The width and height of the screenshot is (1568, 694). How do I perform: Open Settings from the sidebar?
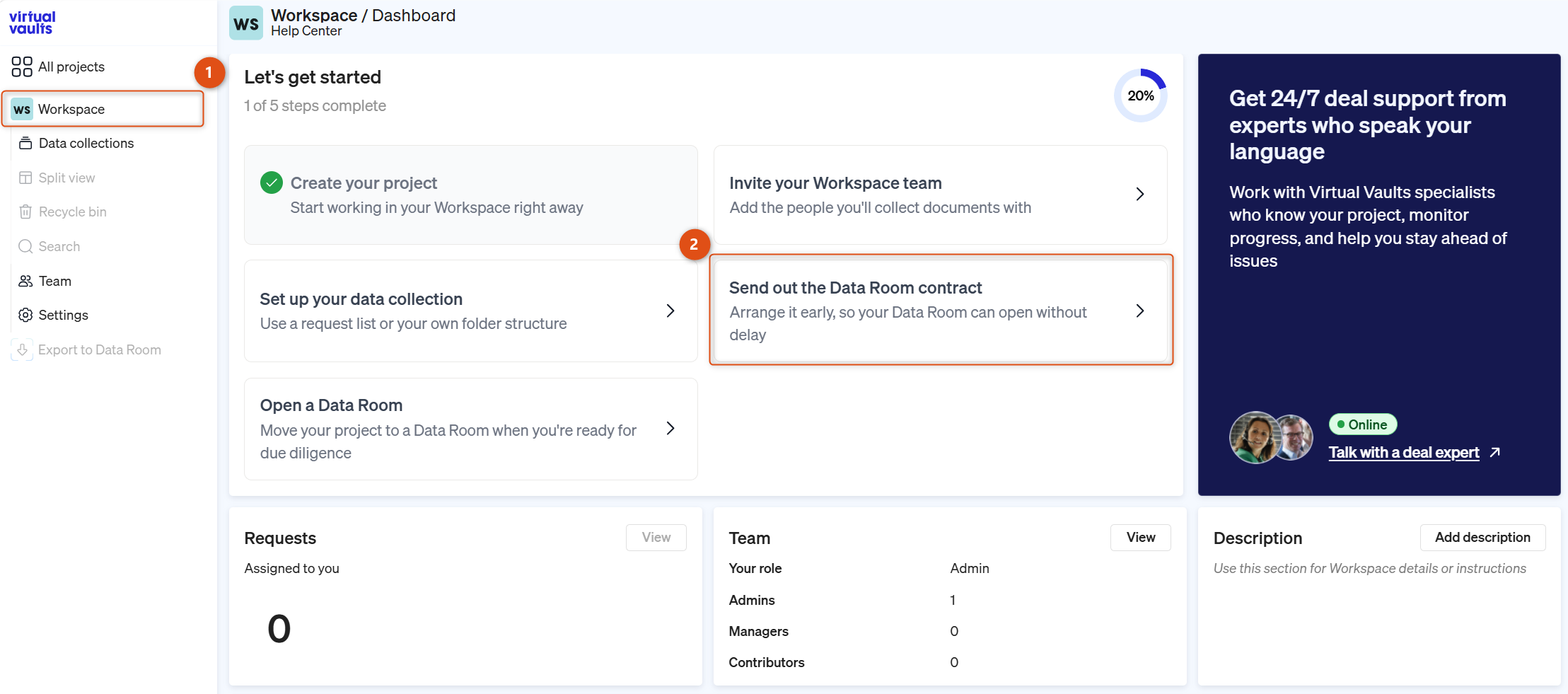[x=63, y=315]
